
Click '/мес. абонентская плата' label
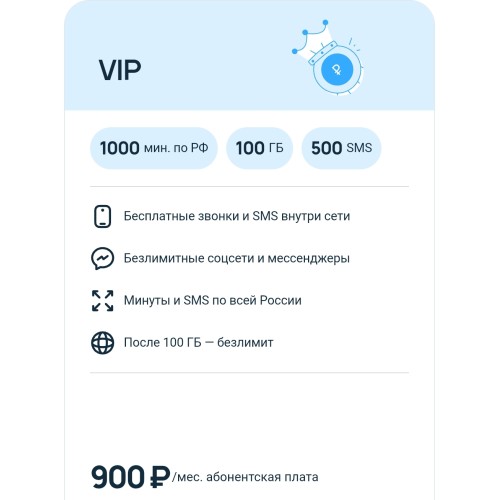(245, 477)
